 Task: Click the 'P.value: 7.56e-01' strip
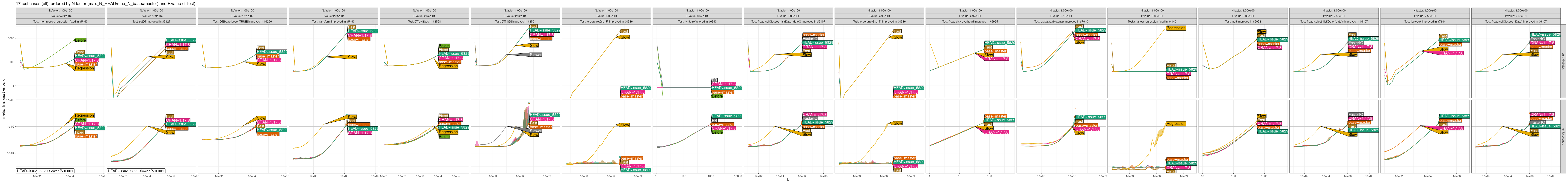tap(1334, 16)
